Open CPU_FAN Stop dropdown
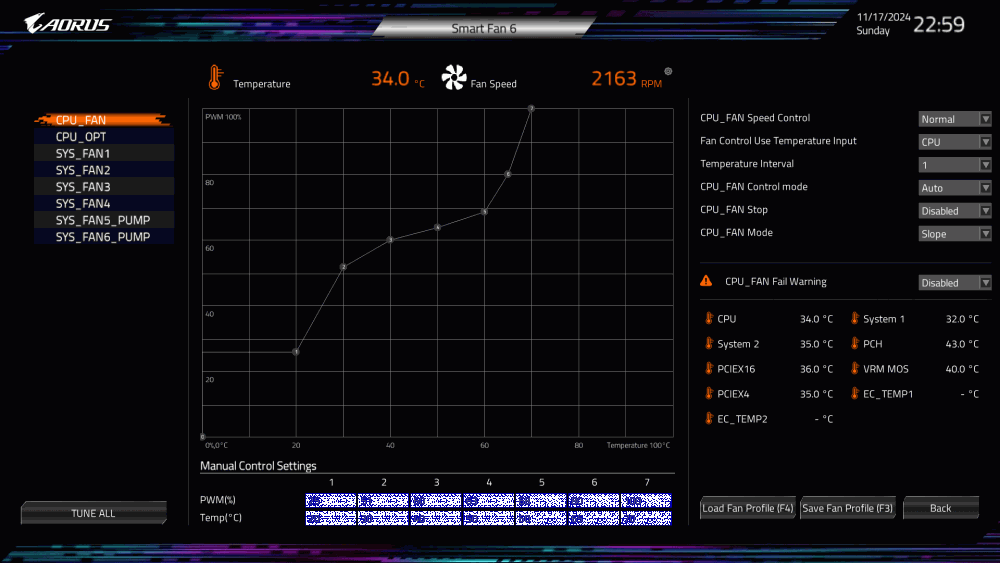 pyautogui.click(x=955, y=211)
